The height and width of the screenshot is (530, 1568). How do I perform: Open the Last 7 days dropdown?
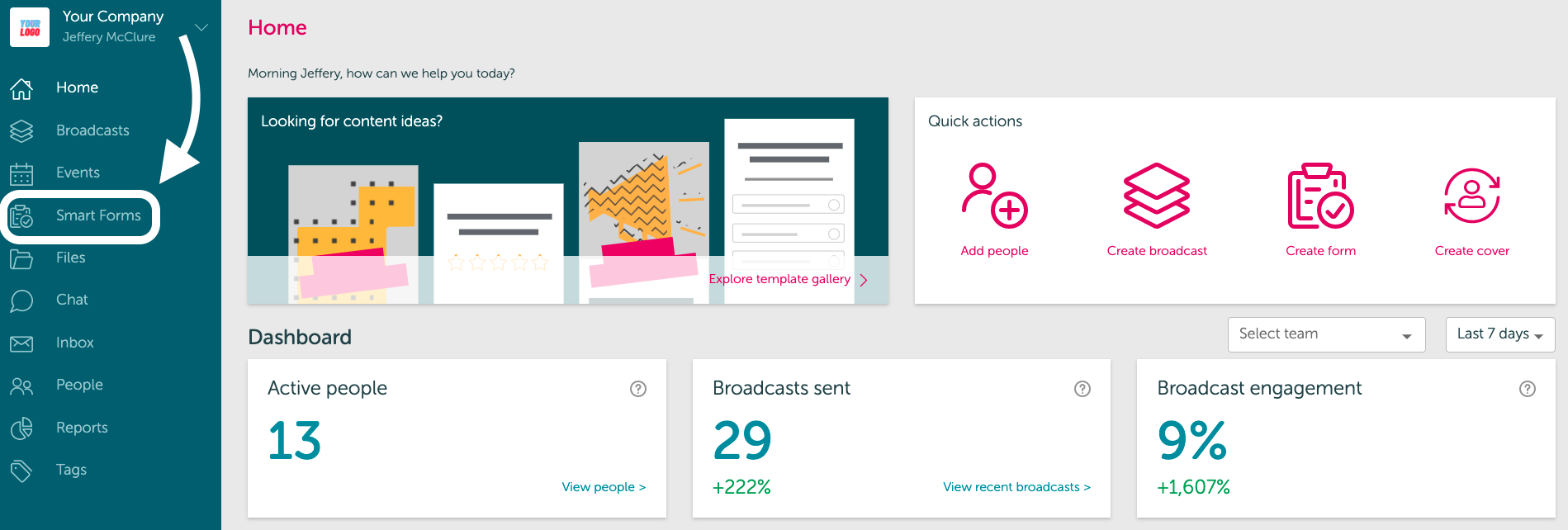[1499, 334]
